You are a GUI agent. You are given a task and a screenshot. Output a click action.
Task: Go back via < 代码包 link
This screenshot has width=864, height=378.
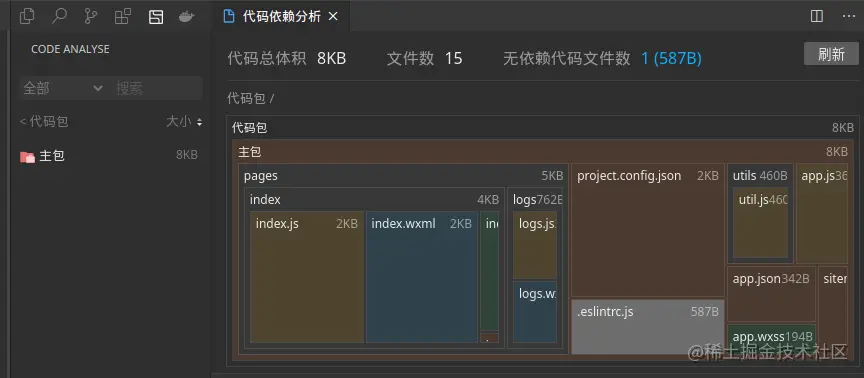click(x=44, y=122)
